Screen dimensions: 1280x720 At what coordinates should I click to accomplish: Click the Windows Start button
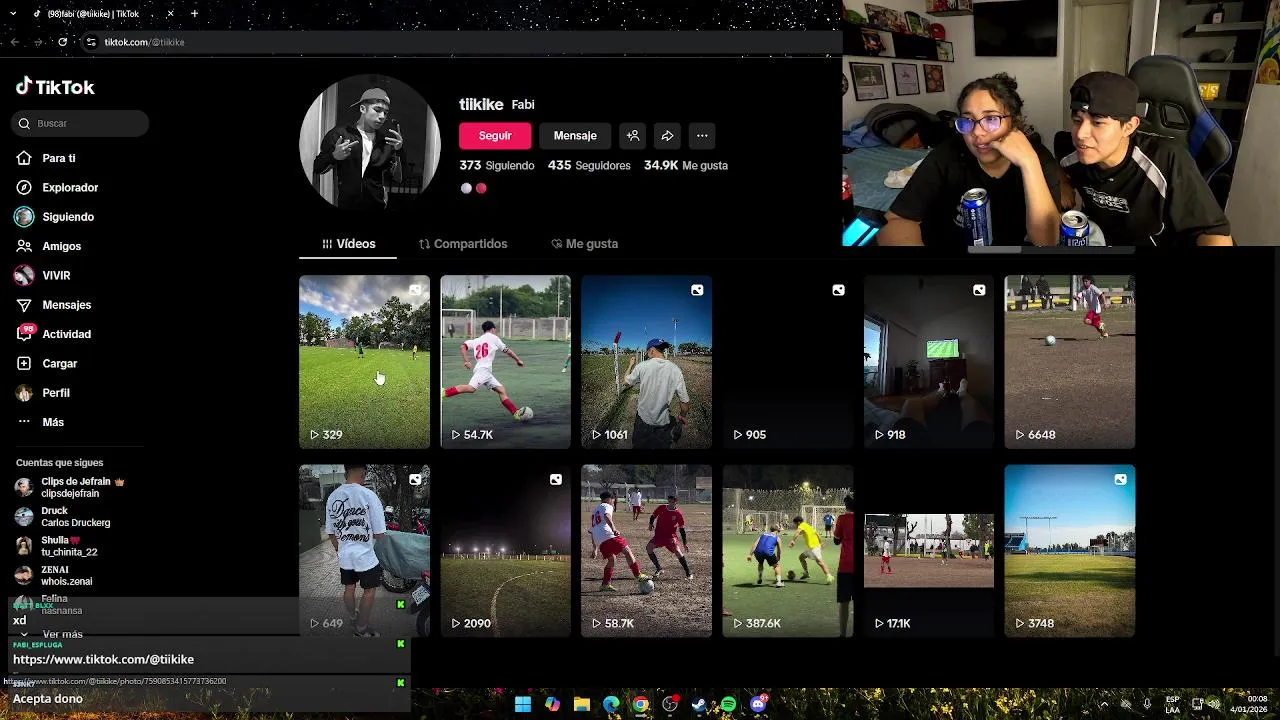point(523,704)
